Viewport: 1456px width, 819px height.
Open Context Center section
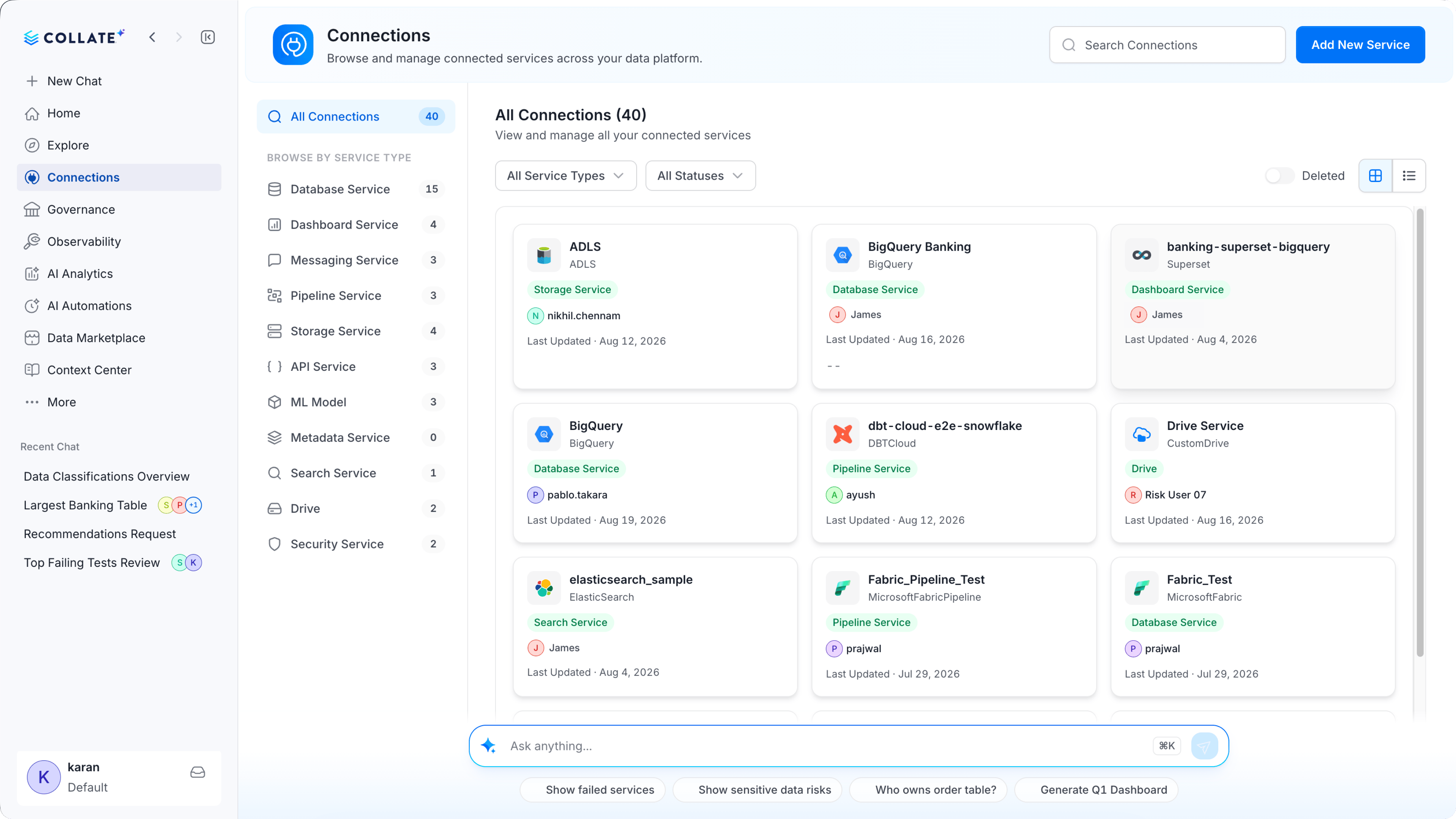click(x=119, y=370)
